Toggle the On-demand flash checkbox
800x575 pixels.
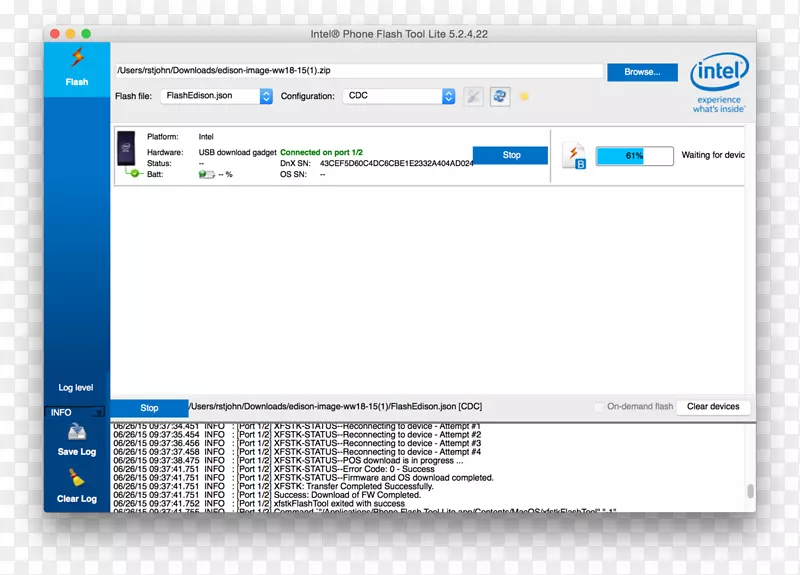click(598, 407)
